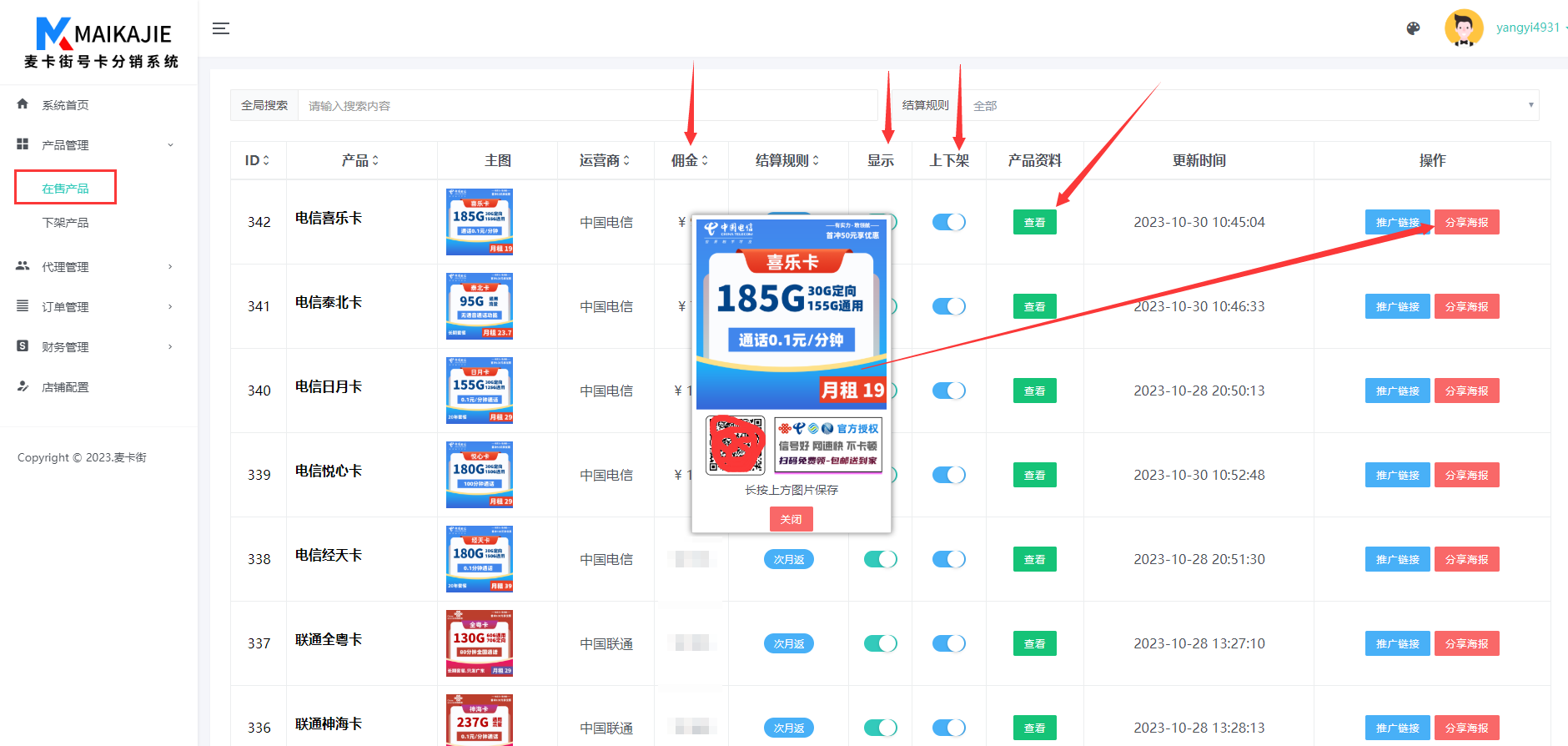
Task: Click 次月返 tag for 联通神海卡
Action: 789,728
